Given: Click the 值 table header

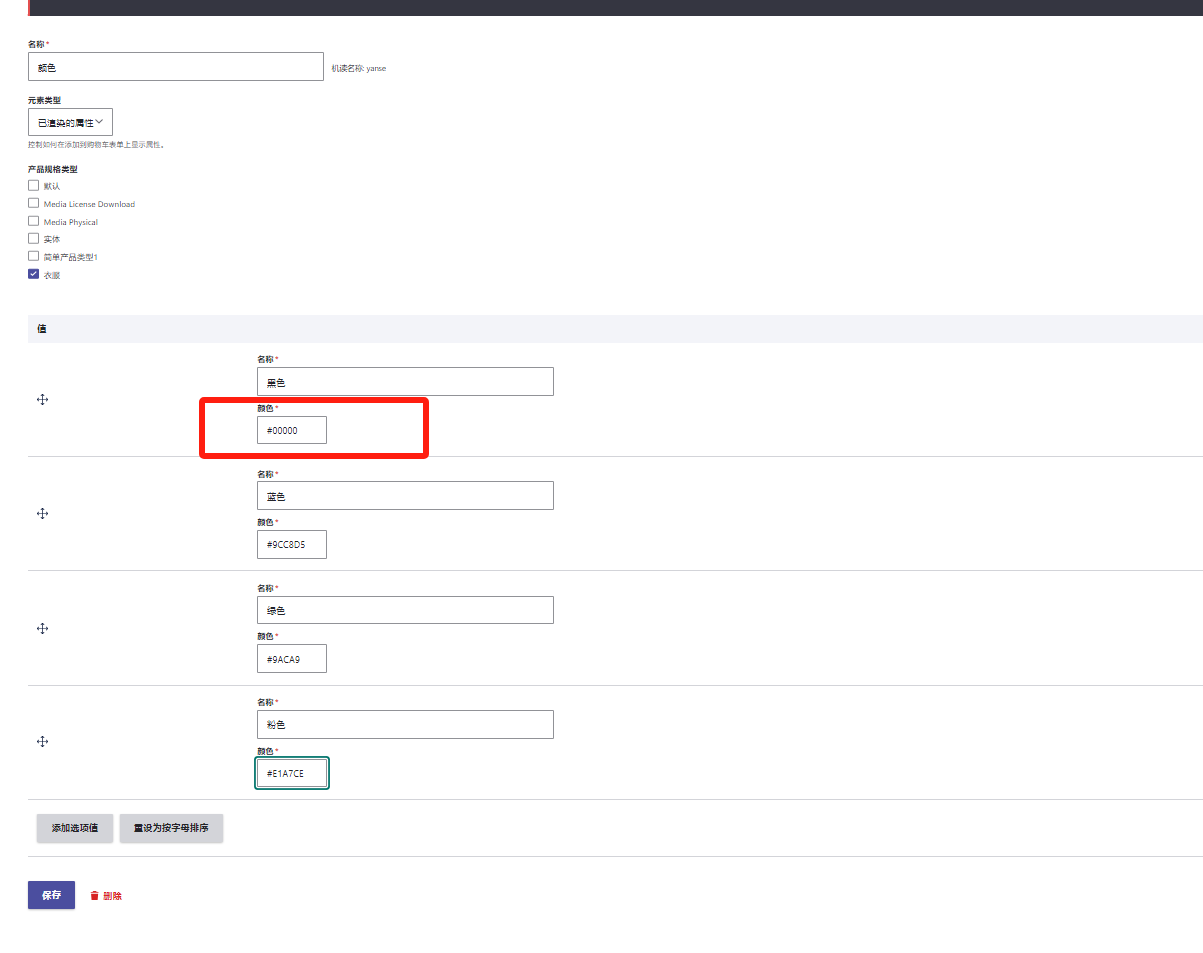Looking at the screenshot, I should click(x=615, y=329).
